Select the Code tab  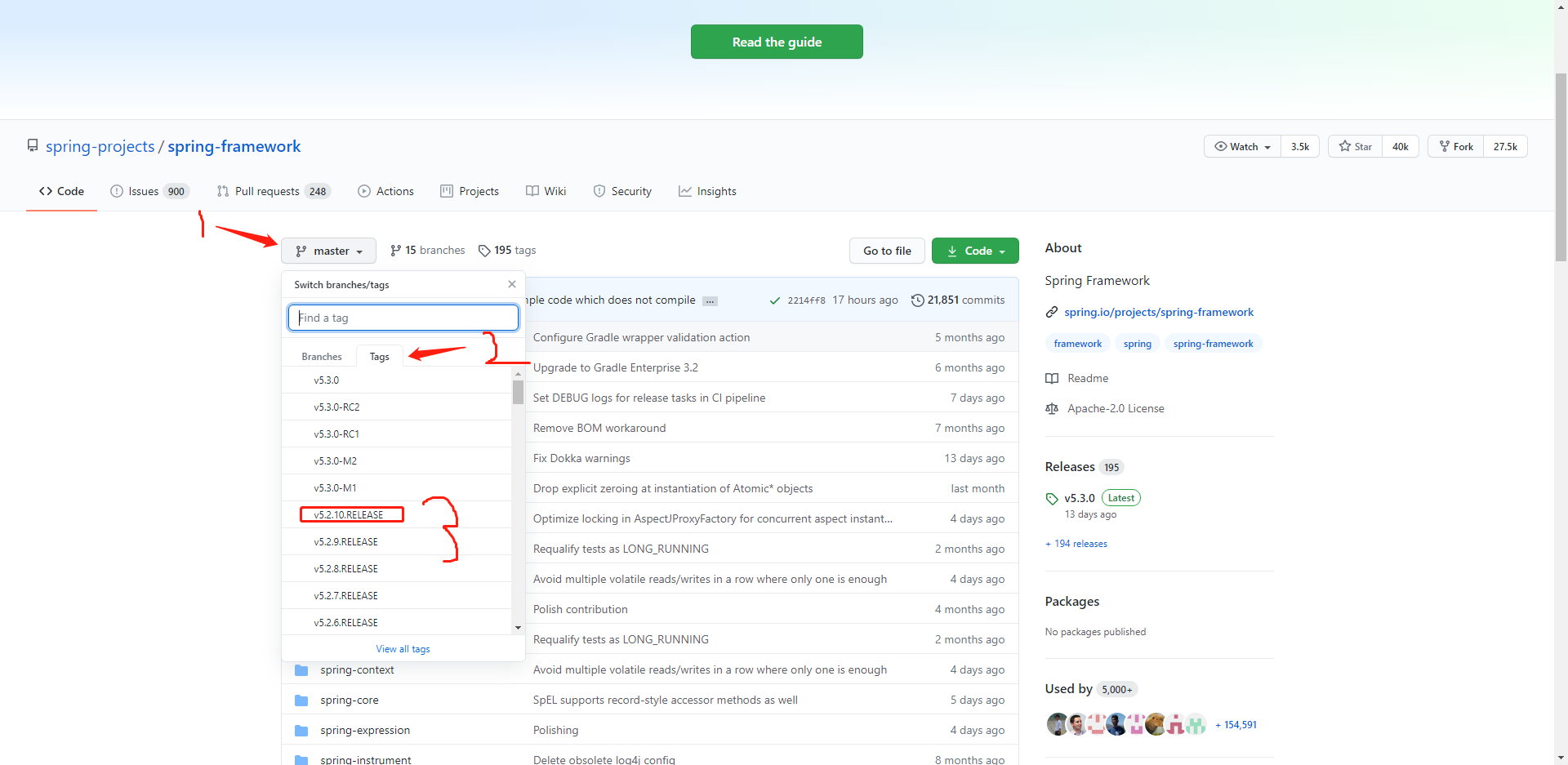pos(61,191)
